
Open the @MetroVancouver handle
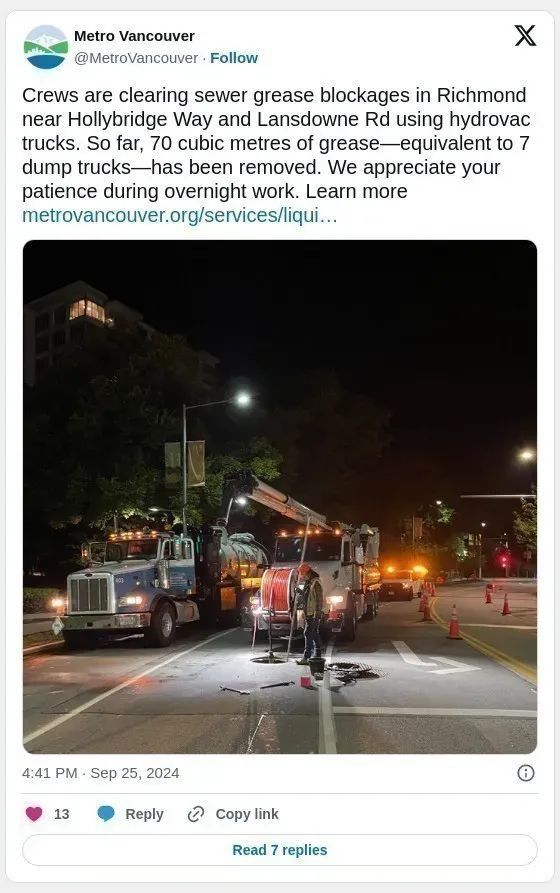136,58
